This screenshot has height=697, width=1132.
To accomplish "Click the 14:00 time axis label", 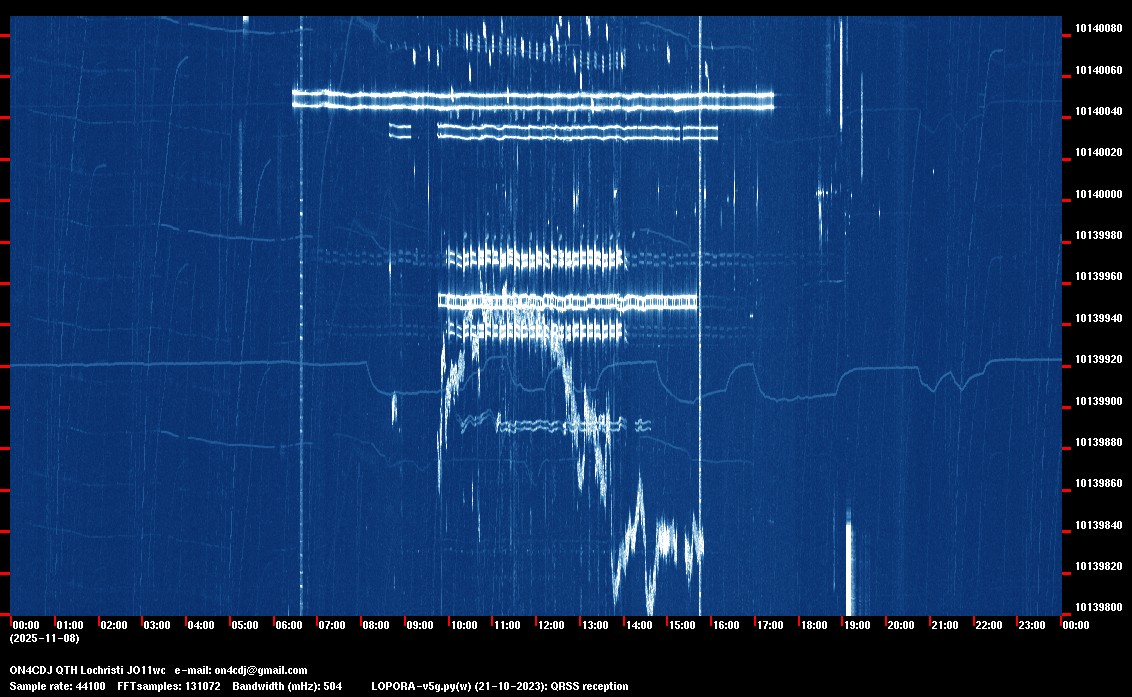I will [x=639, y=625].
